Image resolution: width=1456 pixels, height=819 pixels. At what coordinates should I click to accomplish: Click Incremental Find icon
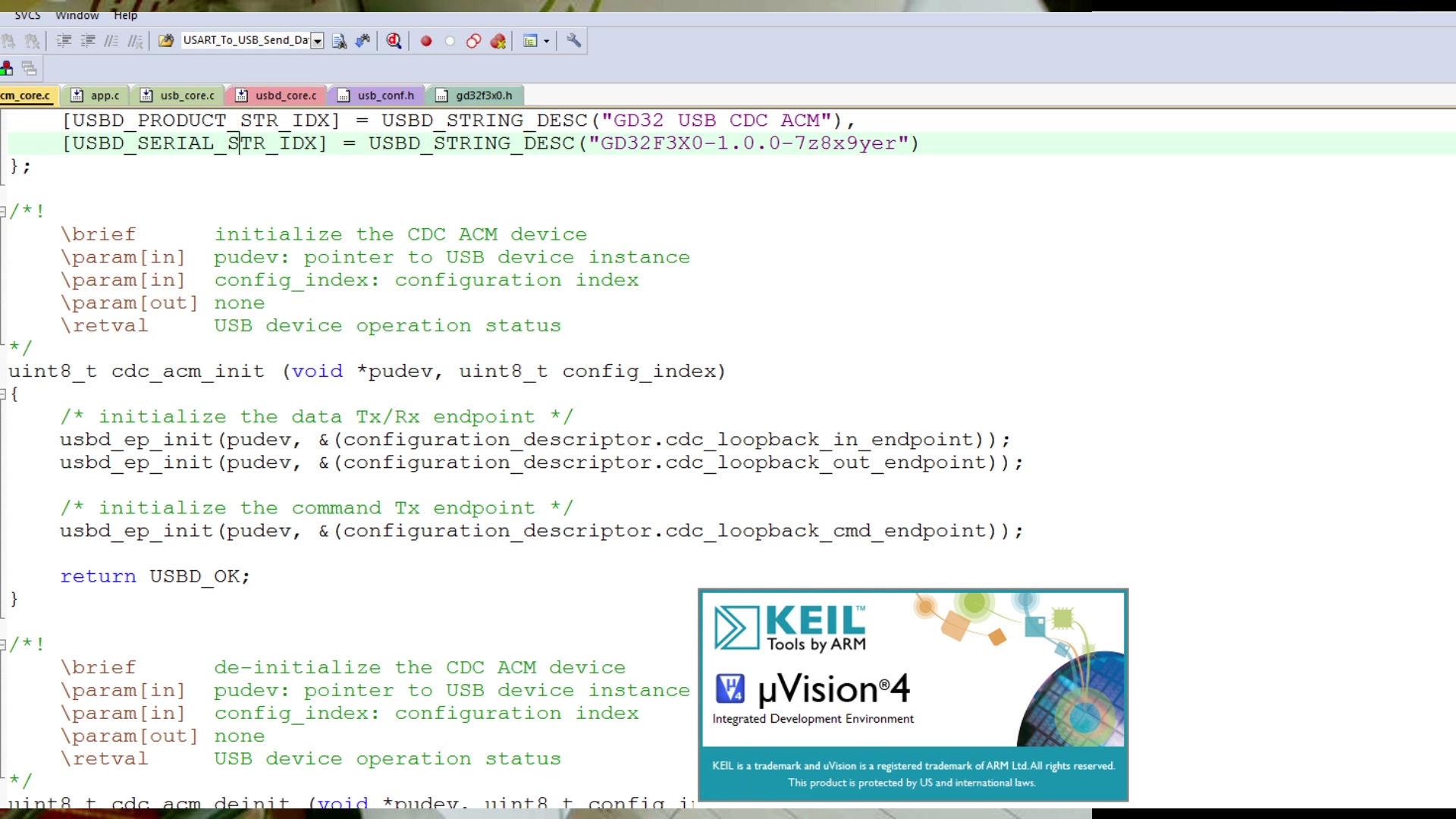pyautogui.click(x=363, y=41)
